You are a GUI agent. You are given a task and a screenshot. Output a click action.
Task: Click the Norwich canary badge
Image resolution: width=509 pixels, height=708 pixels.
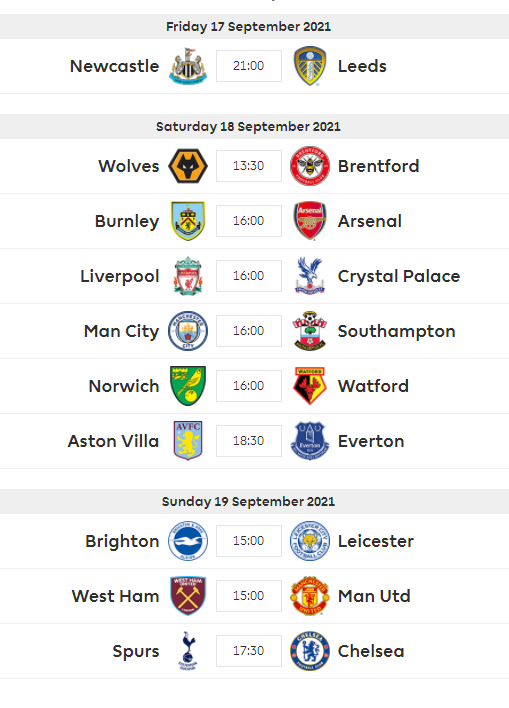(x=188, y=386)
